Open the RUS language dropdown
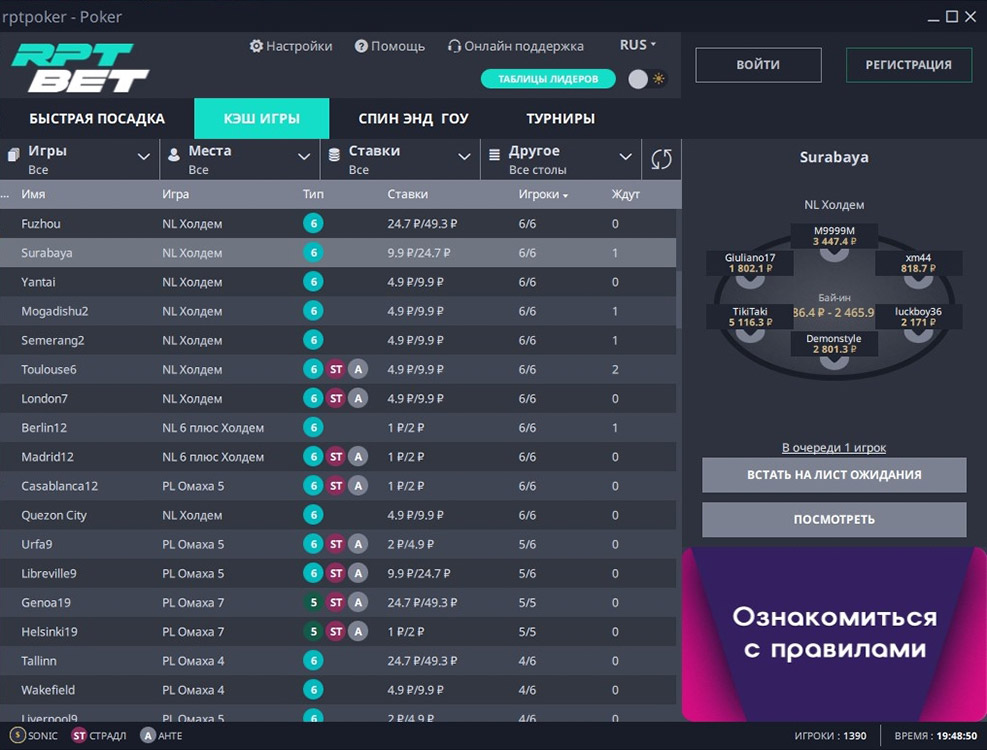The image size is (987, 750). pos(637,45)
